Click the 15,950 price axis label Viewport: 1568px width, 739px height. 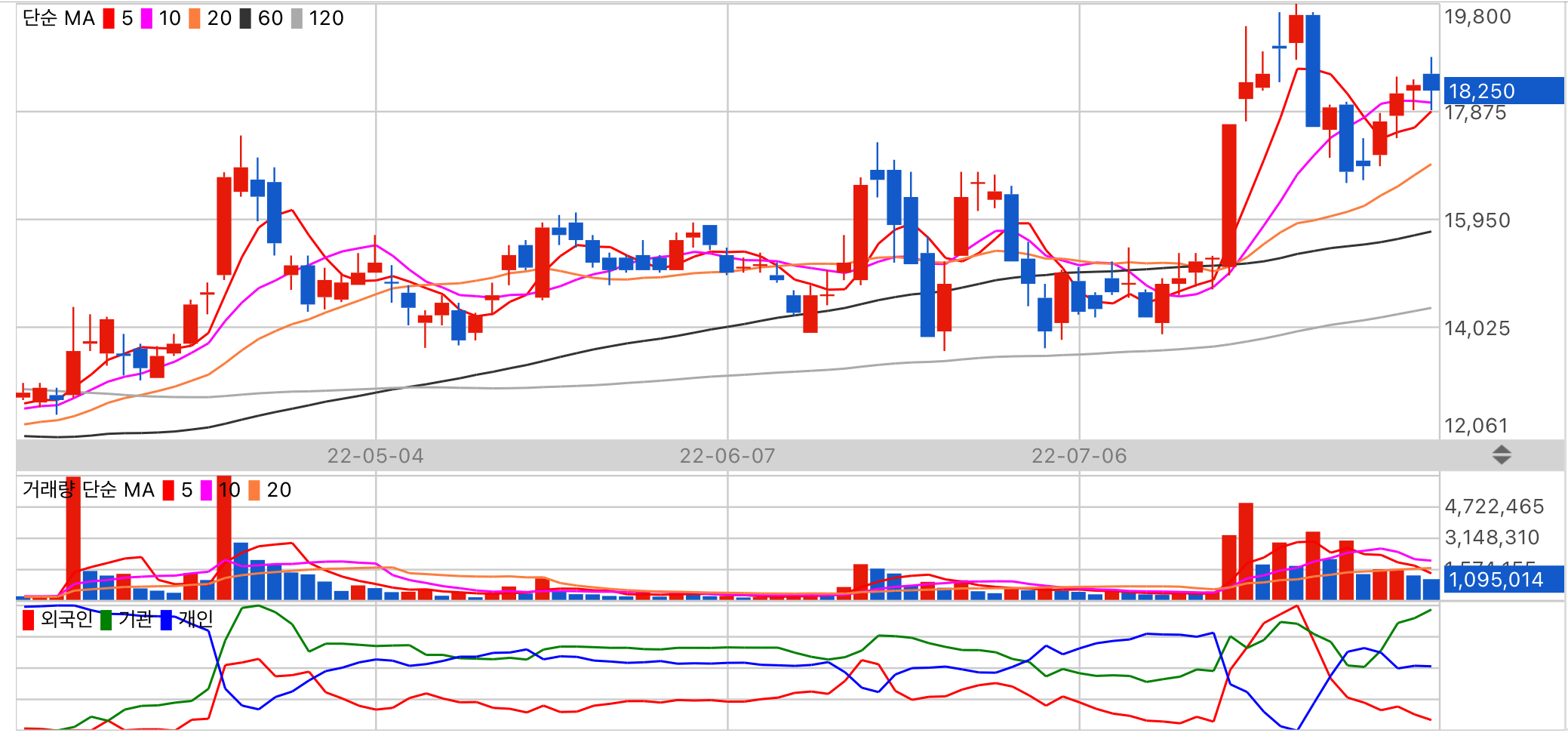(x=1477, y=220)
